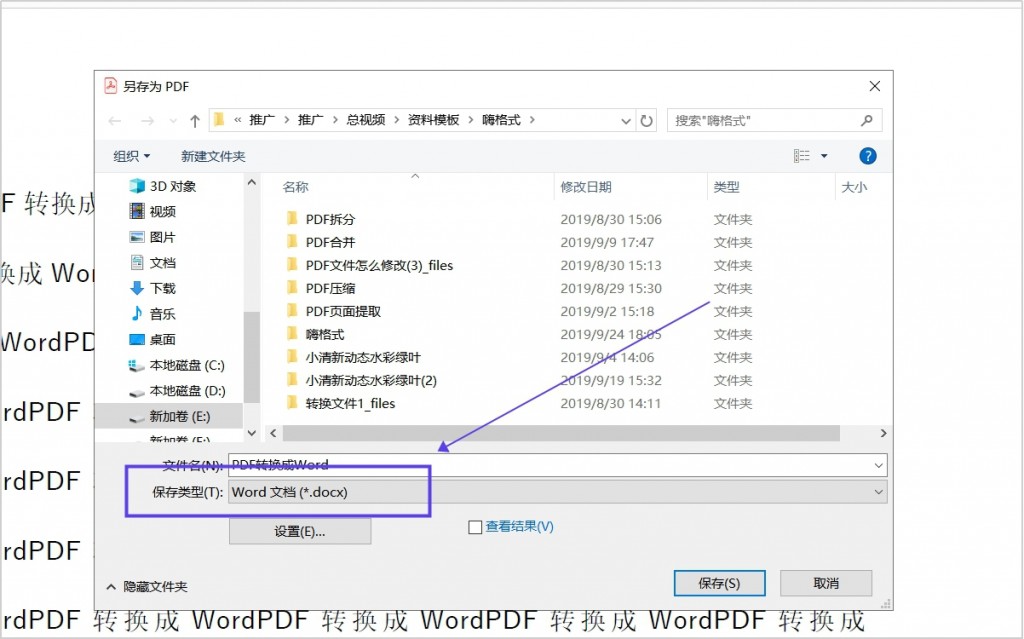Collapse folders with 隐藏文件夹

click(148, 587)
